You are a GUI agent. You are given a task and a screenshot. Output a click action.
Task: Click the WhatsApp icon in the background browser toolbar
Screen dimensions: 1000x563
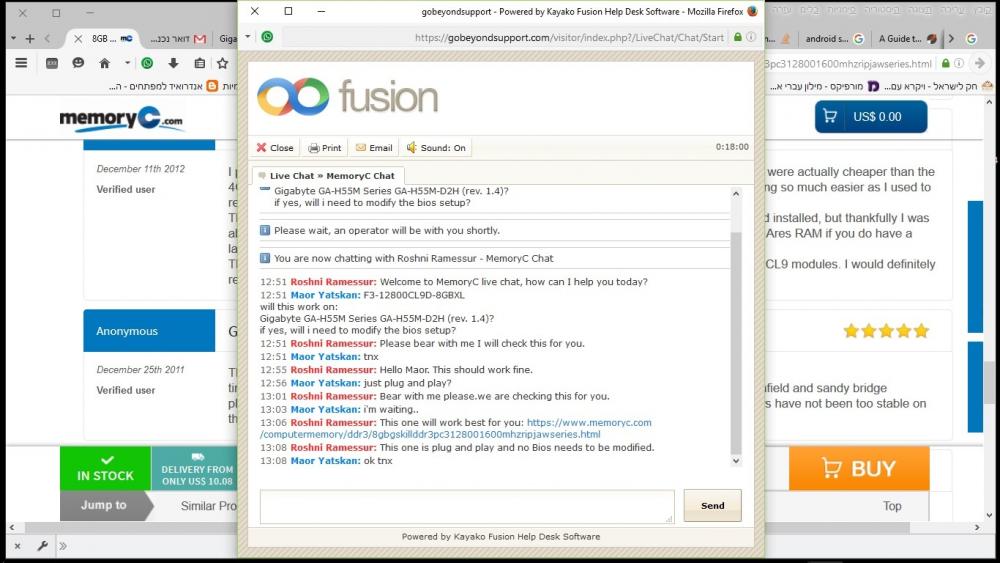coord(147,63)
